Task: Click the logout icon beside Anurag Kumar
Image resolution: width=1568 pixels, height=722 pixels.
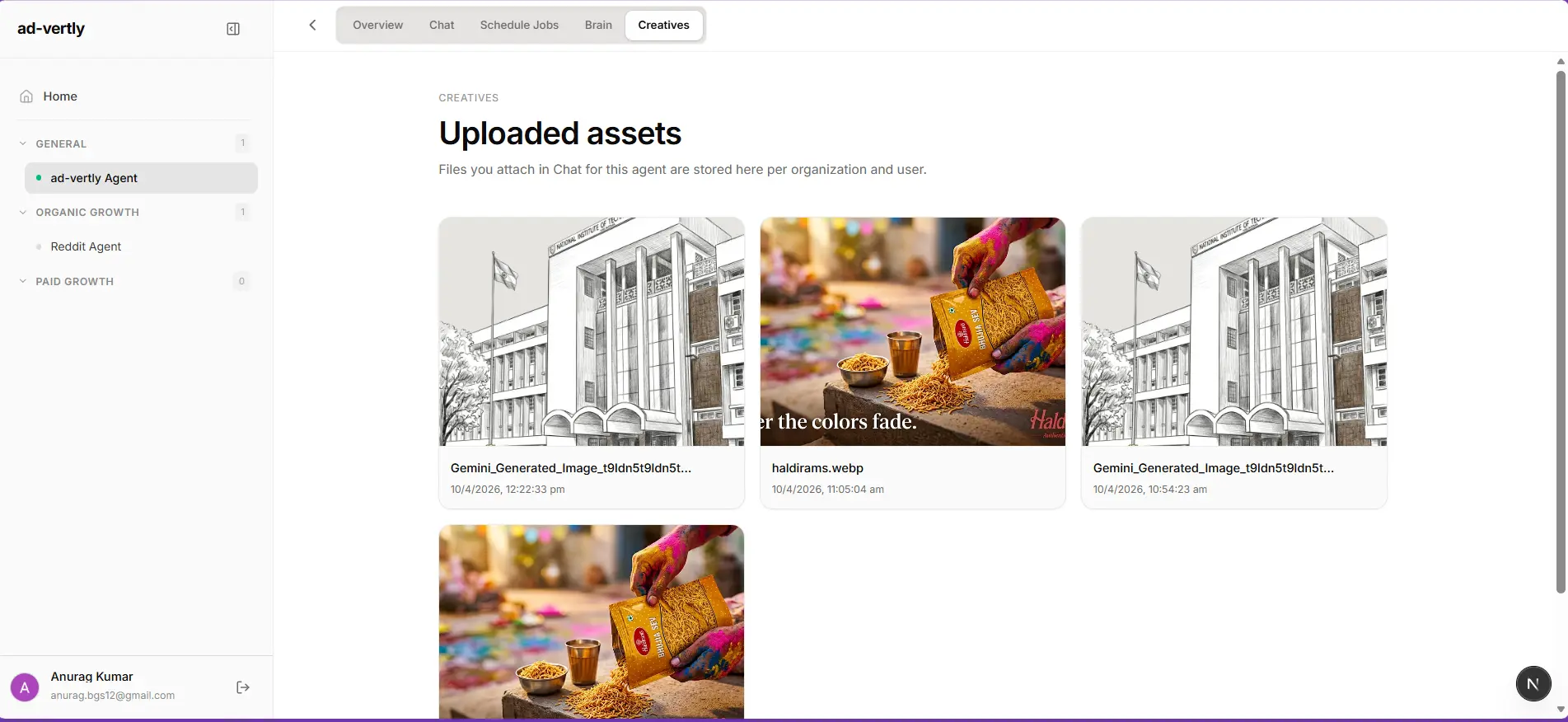Action: coord(243,687)
